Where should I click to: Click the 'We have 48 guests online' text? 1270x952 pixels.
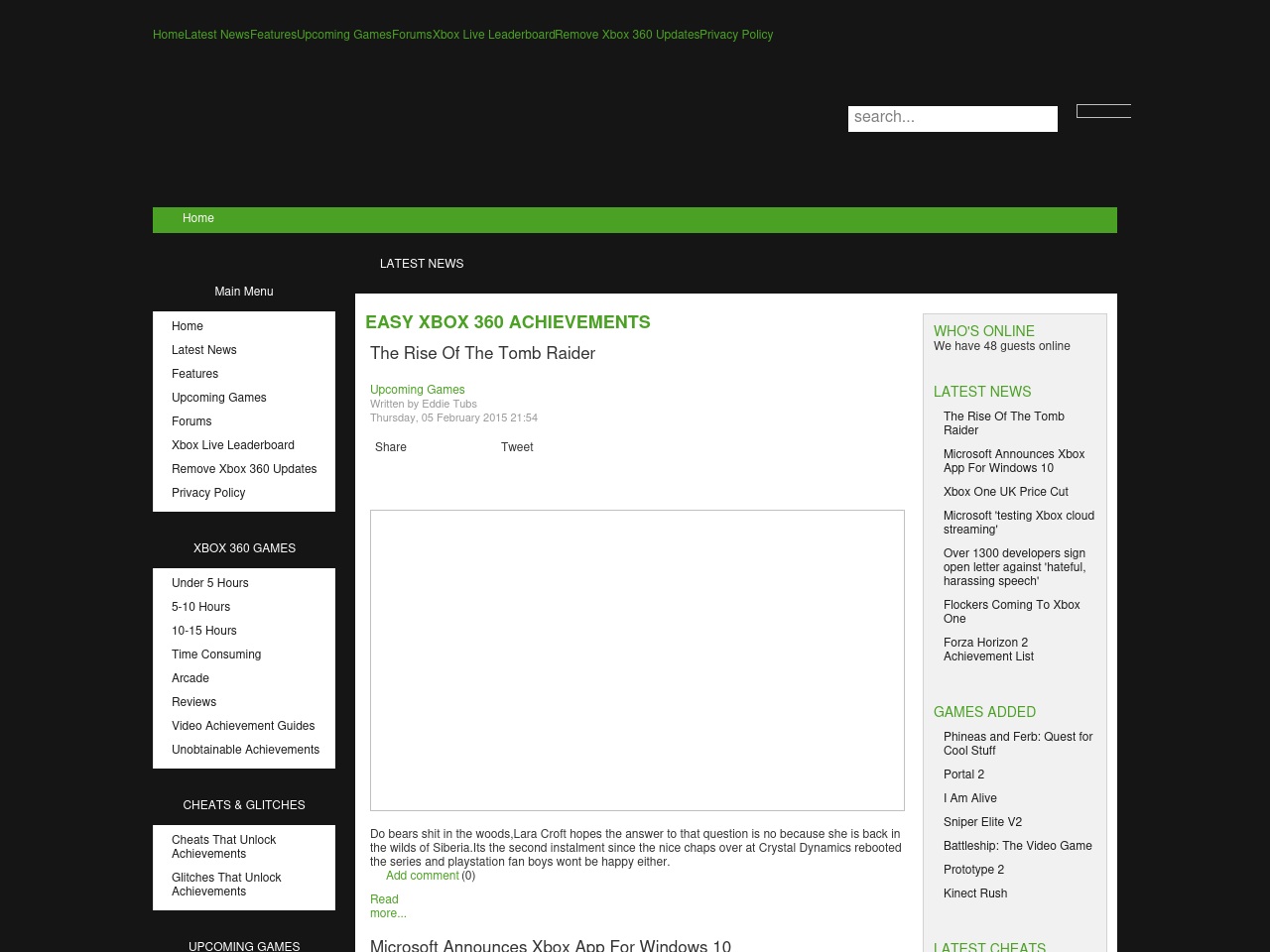coord(1002,346)
